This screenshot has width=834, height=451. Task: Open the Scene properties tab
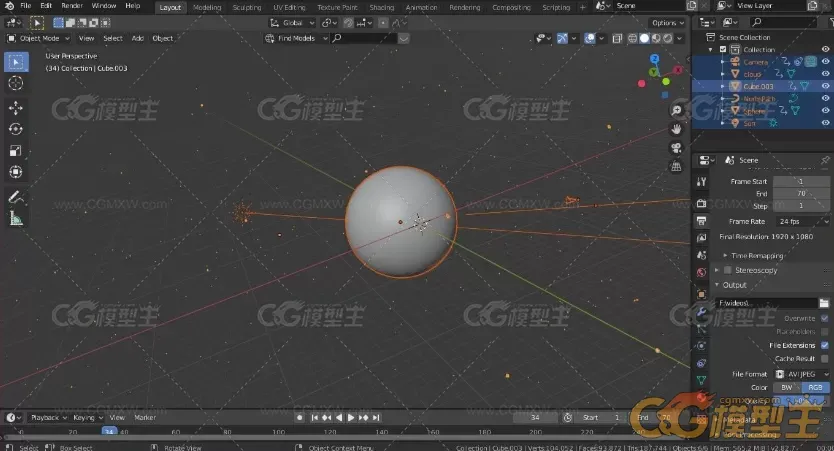point(702,255)
